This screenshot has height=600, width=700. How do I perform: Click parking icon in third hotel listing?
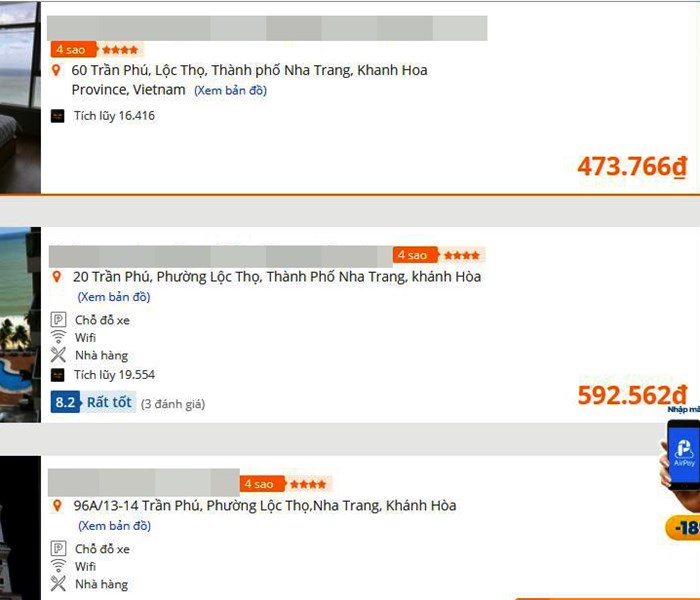click(58, 549)
